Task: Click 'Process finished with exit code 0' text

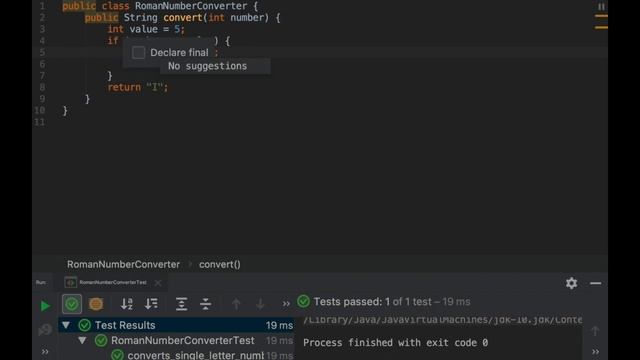Action: click(x=396, y=343)
